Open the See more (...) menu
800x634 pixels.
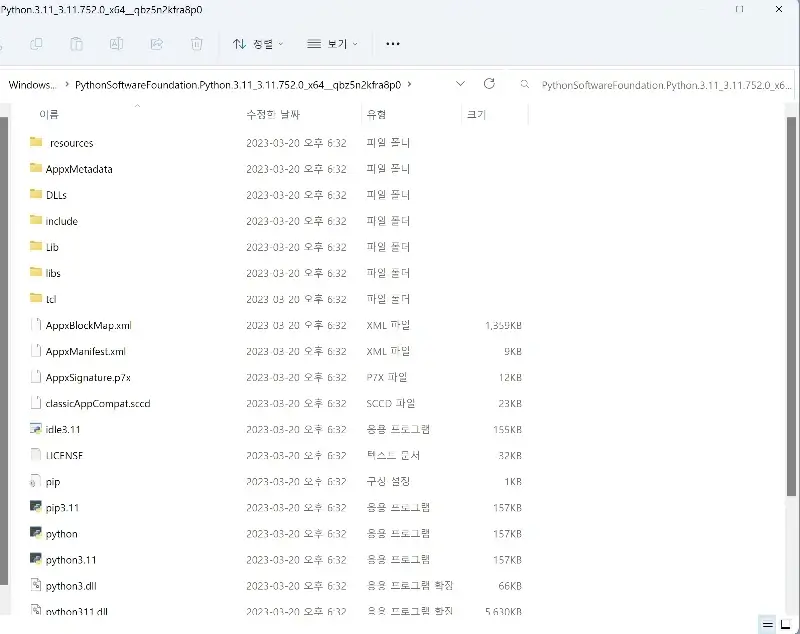coord(392,44)
